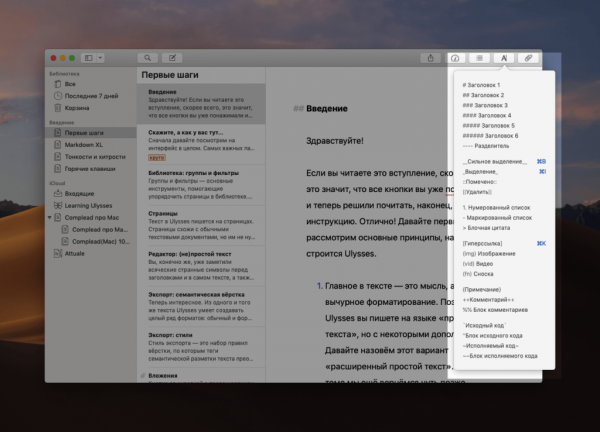Apply #### Заголовок 4 markup

point(487,115)
